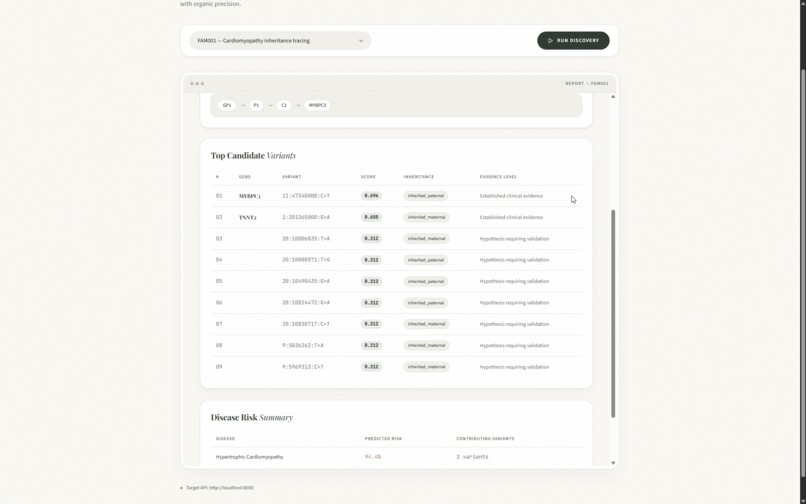
Task: Click the PREDICTED RISK column header
Action: click(383, 439)
